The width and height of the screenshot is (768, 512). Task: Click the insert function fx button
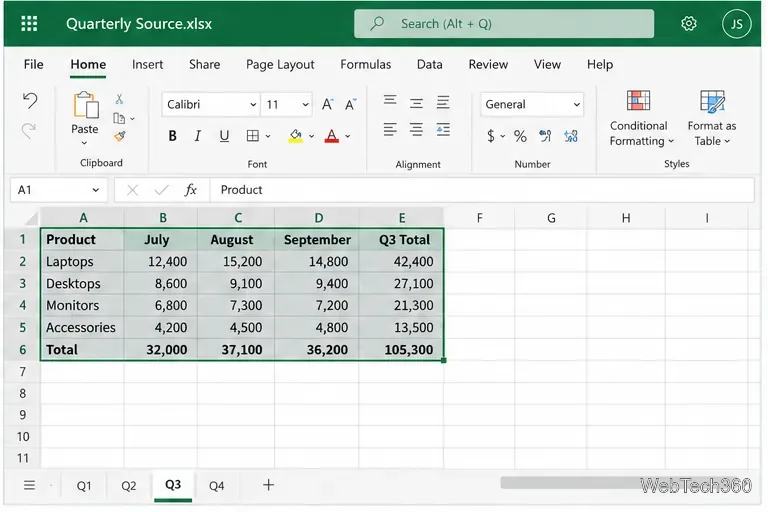(x=191, y=190)
